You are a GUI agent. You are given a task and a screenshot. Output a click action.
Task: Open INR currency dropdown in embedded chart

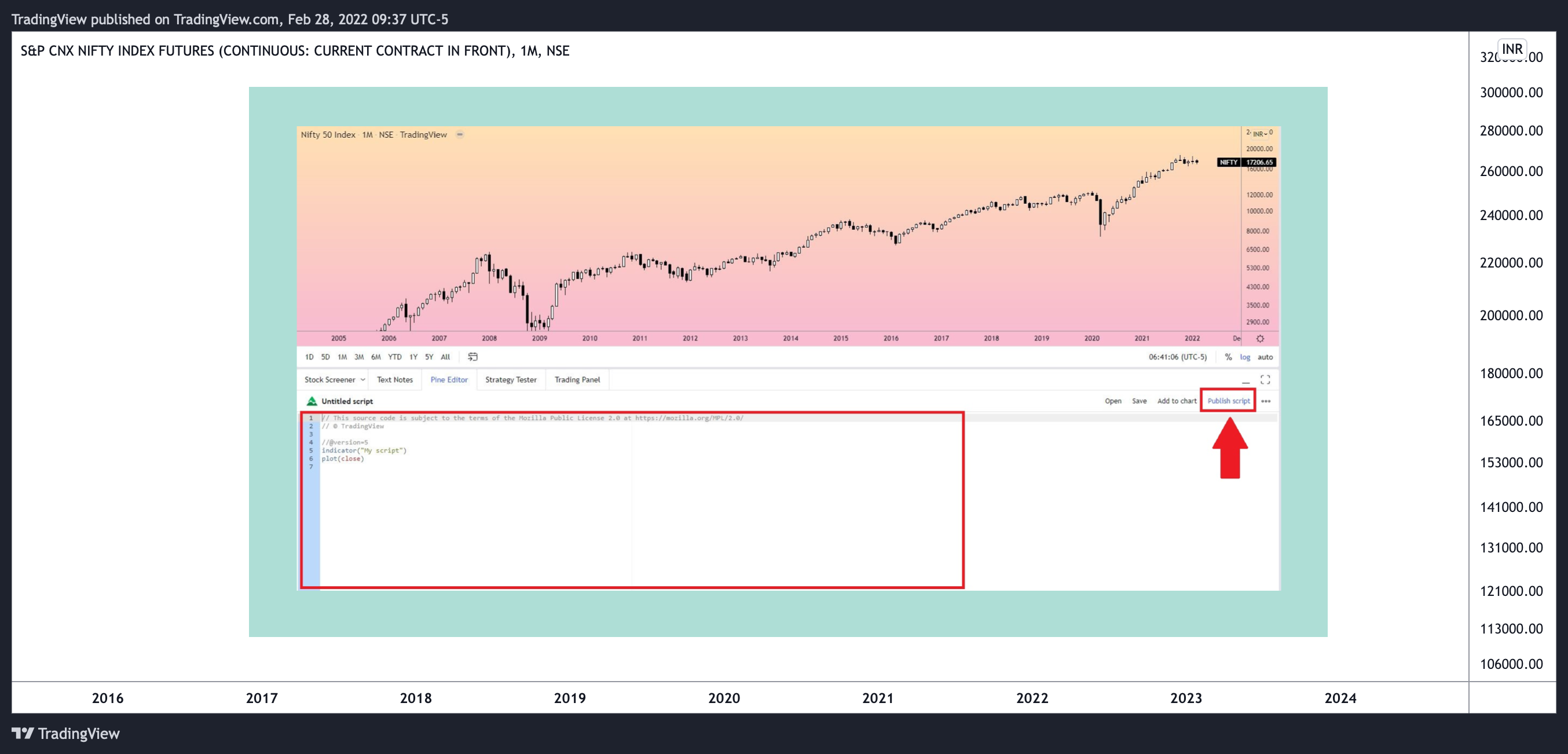[x=1260, y=134]
